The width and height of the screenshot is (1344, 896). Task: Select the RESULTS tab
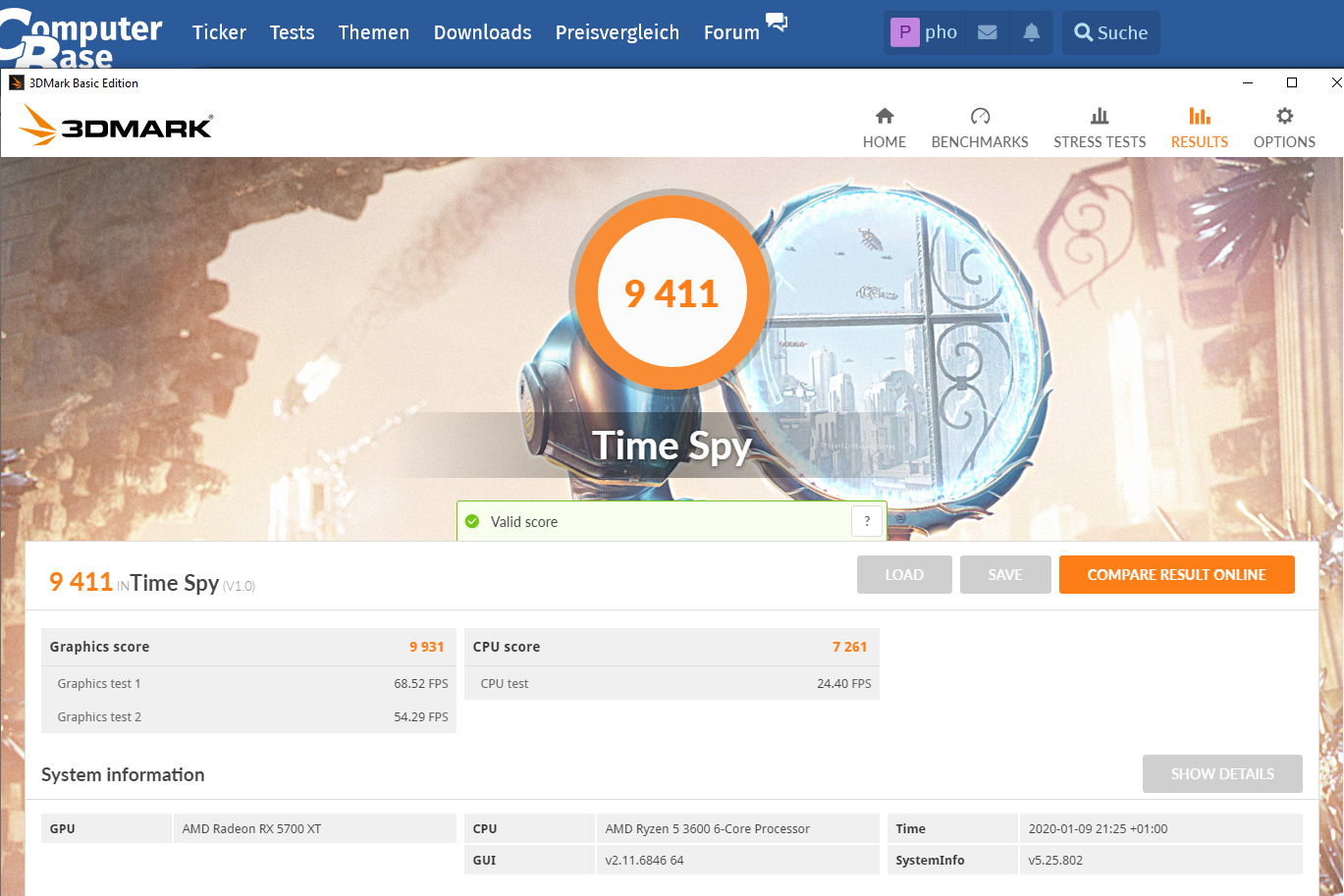pos(1200,129)
